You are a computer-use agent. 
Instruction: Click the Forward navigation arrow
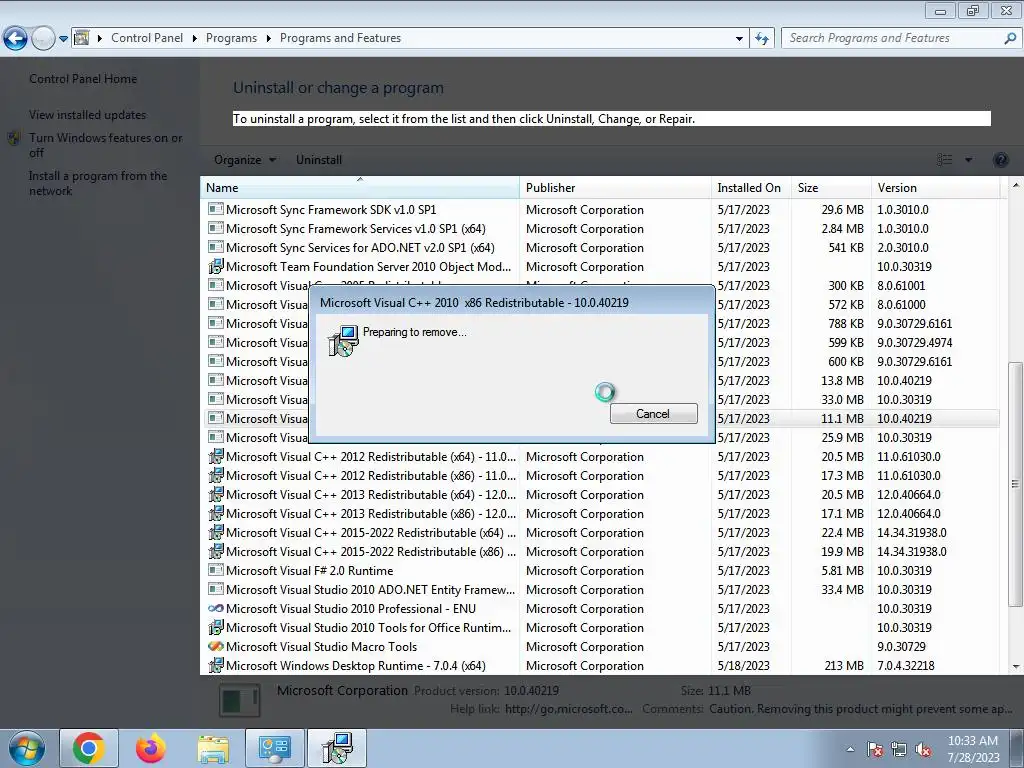click(x=43, y=39)
